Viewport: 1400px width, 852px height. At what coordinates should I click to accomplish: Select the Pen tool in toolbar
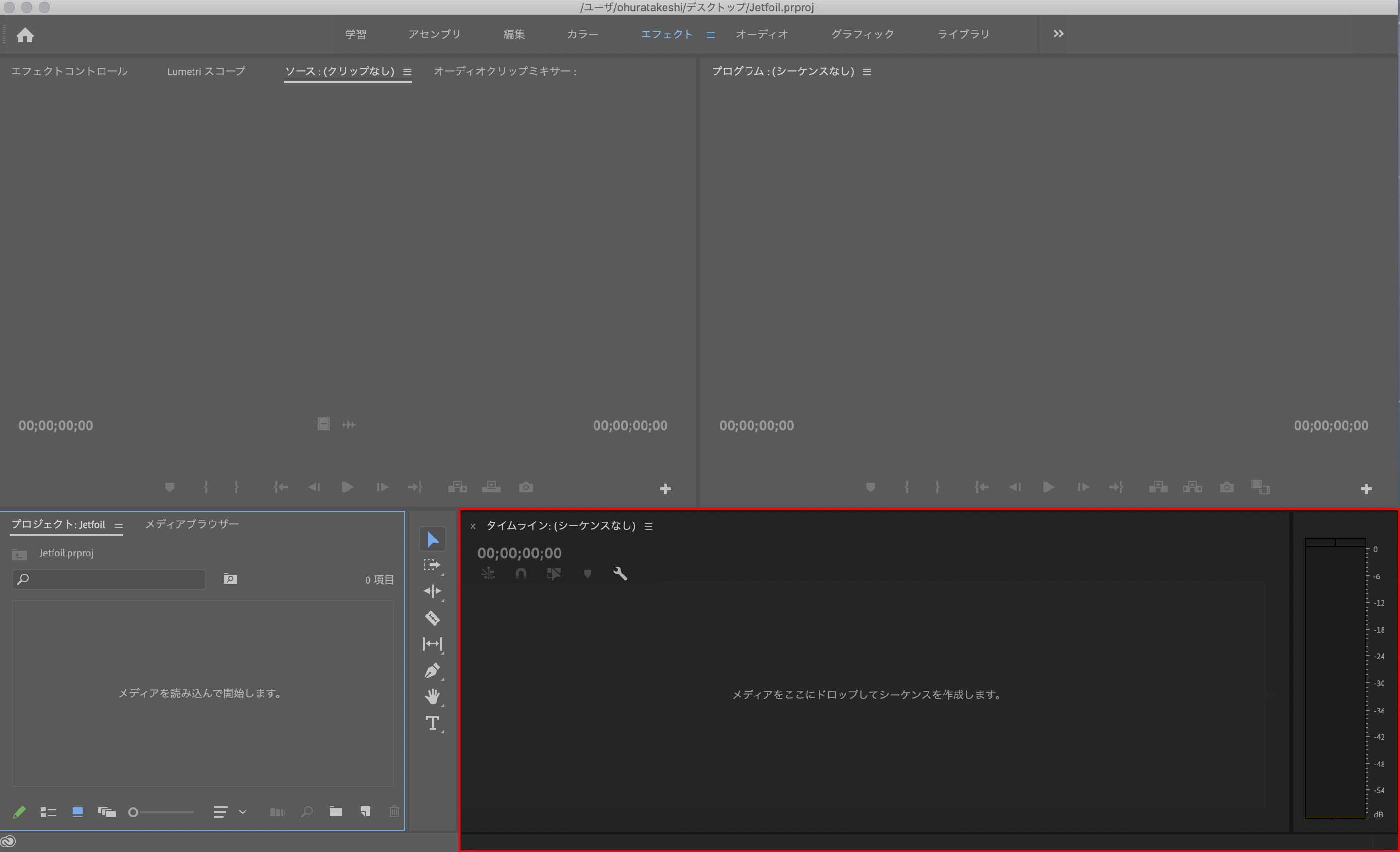pos(432,670)
